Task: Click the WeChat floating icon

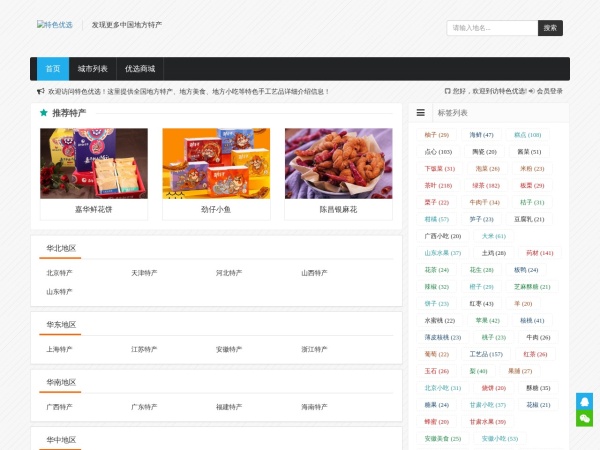Action: pos(585,418)
